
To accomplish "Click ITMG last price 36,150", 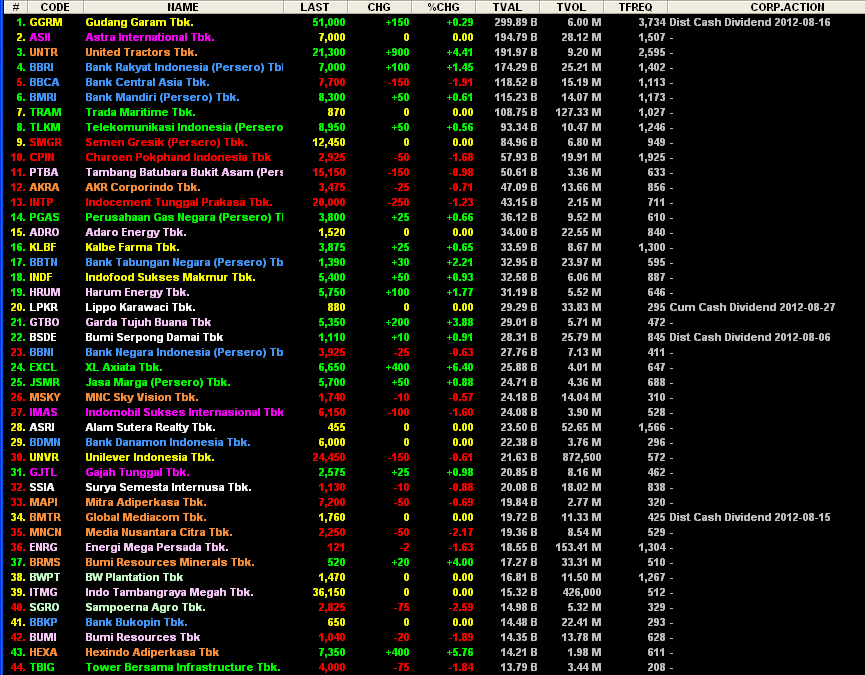I will tap(329, 592).
